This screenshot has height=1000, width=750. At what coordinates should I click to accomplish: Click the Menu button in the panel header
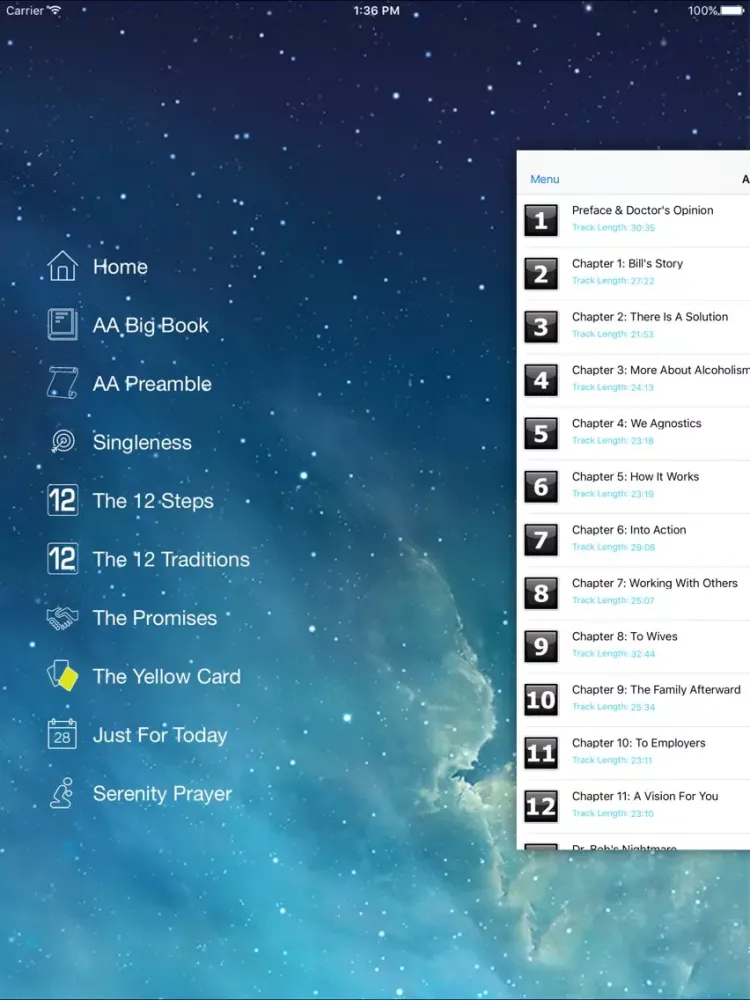[544, 179]
